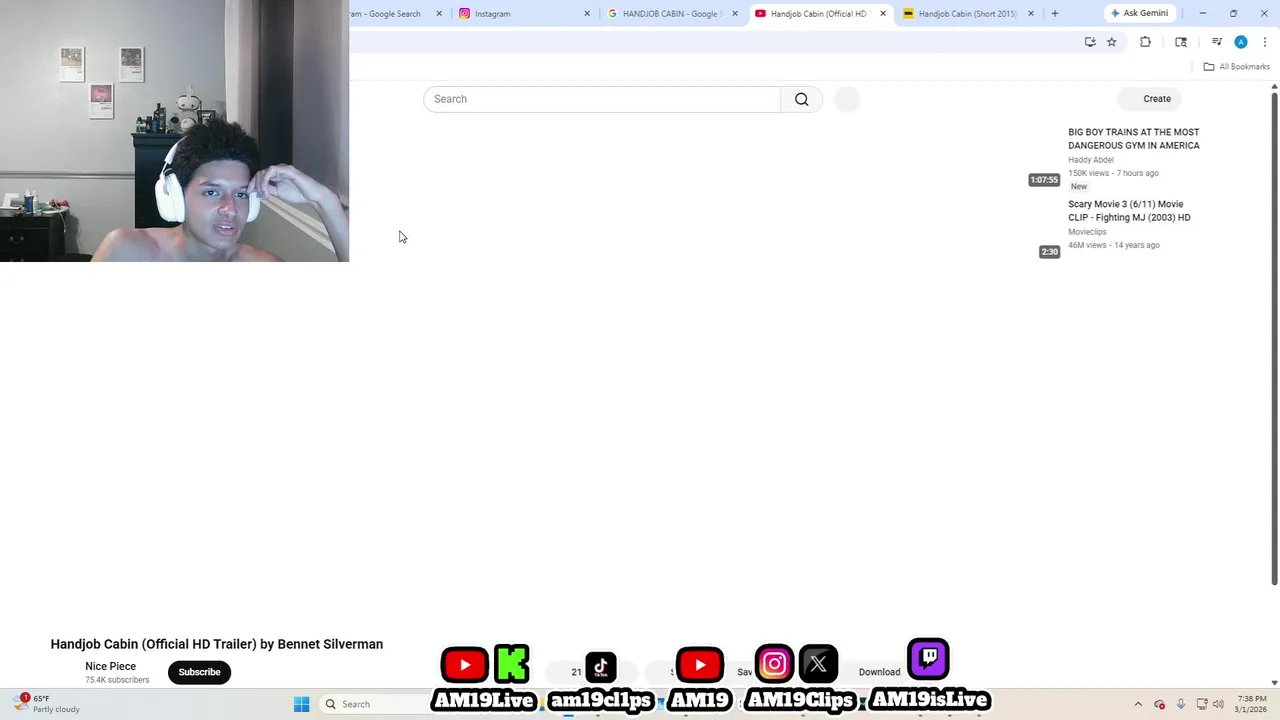The height and width of the screenshot is (720, 1280).
Task: Click the 75.4K subscribers text
Action: (117, 680)
